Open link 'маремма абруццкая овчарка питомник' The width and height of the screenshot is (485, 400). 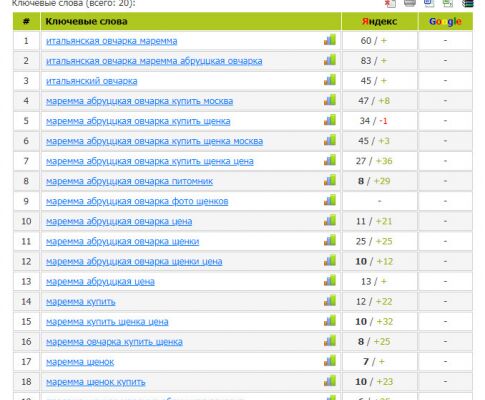pyautogui.click(x=129, y=181)
